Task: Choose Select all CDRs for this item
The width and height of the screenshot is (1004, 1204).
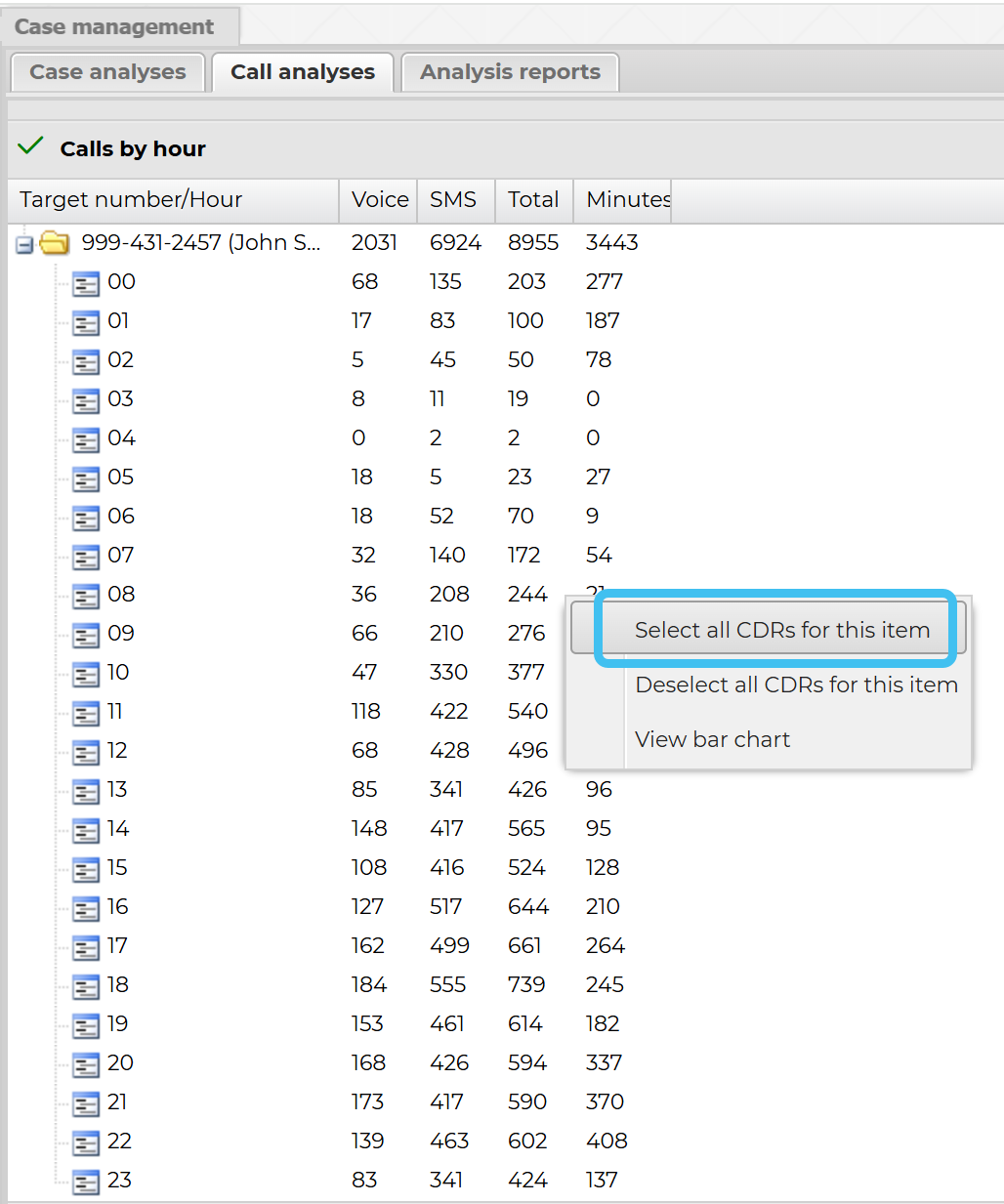Action: (781, 630)
